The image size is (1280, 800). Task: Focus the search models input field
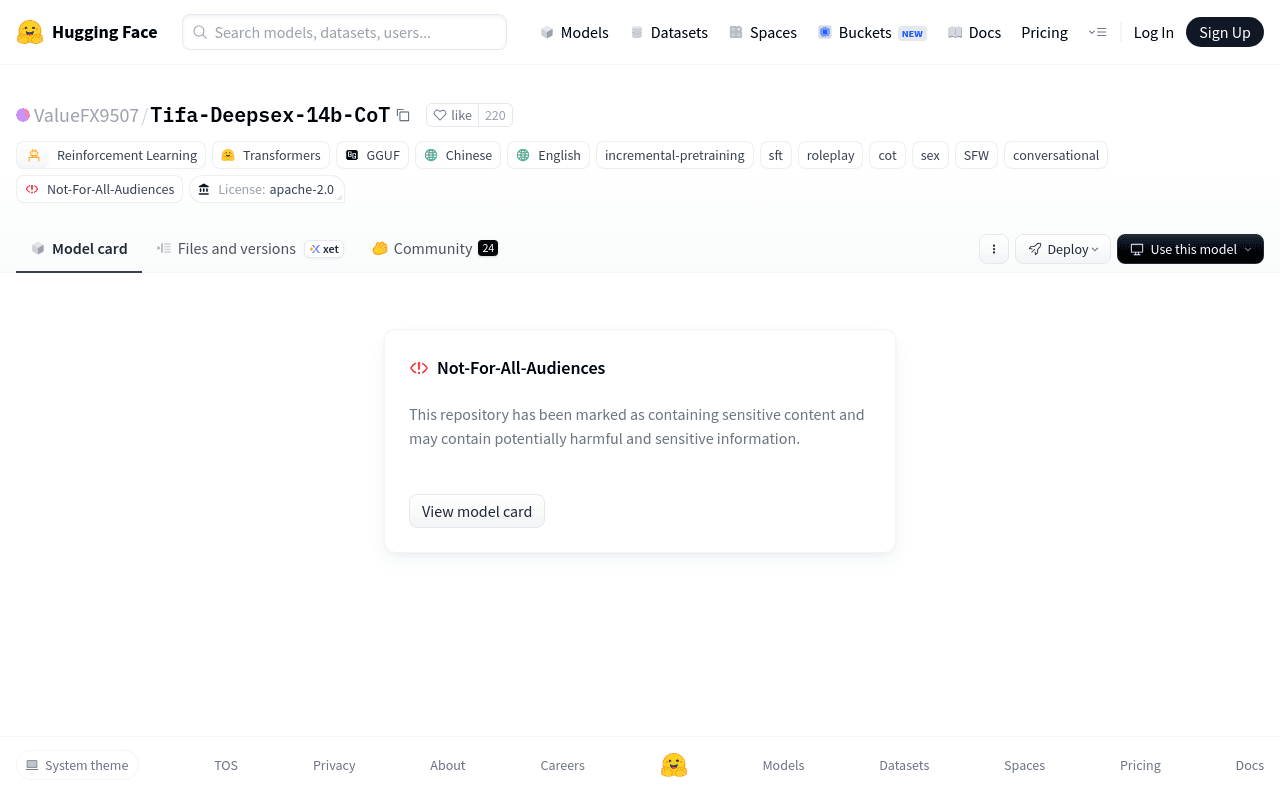click(x=344, y=32)
